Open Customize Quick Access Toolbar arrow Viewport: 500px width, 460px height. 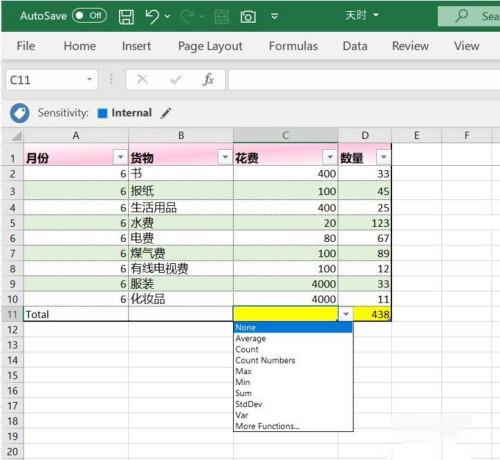[274, 16]
